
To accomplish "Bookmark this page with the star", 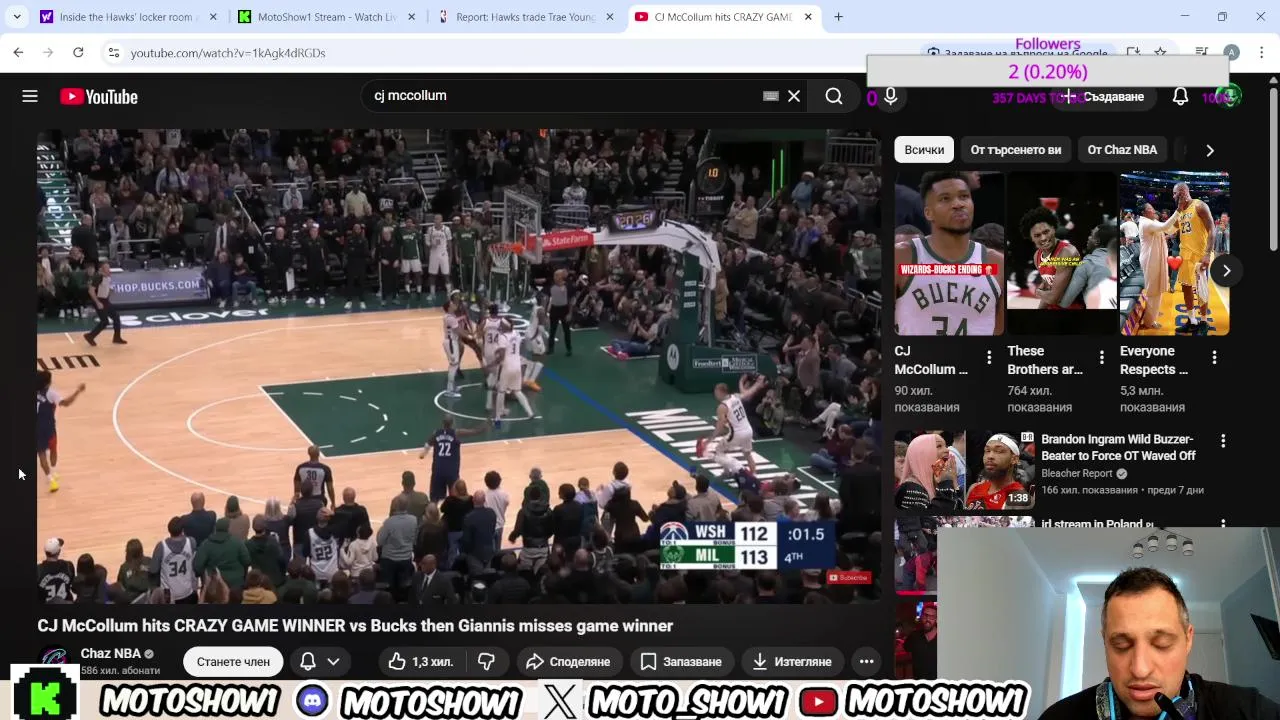I will click(x=1160, y=52).
